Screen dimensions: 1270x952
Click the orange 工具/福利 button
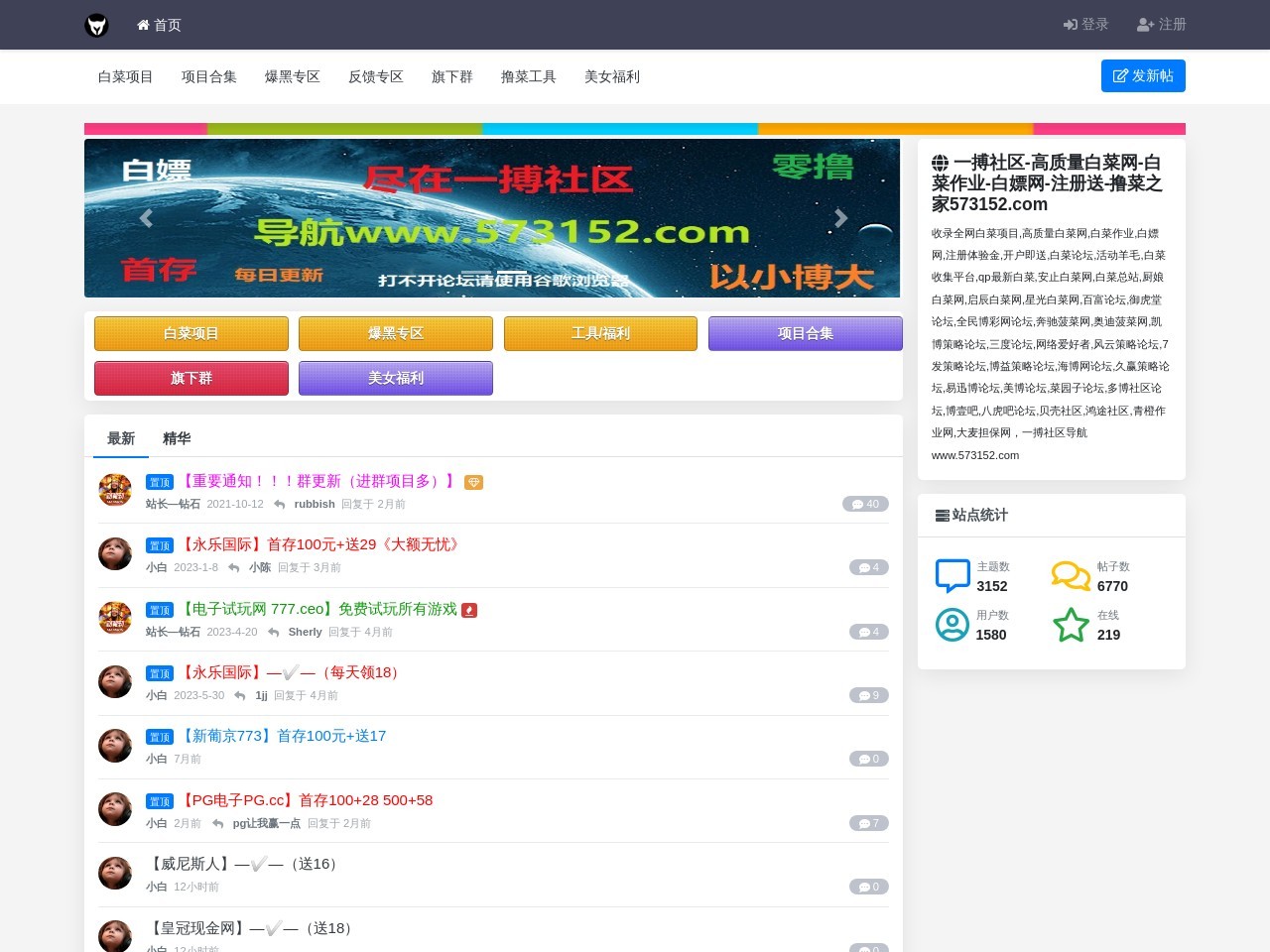coord(600,333)
